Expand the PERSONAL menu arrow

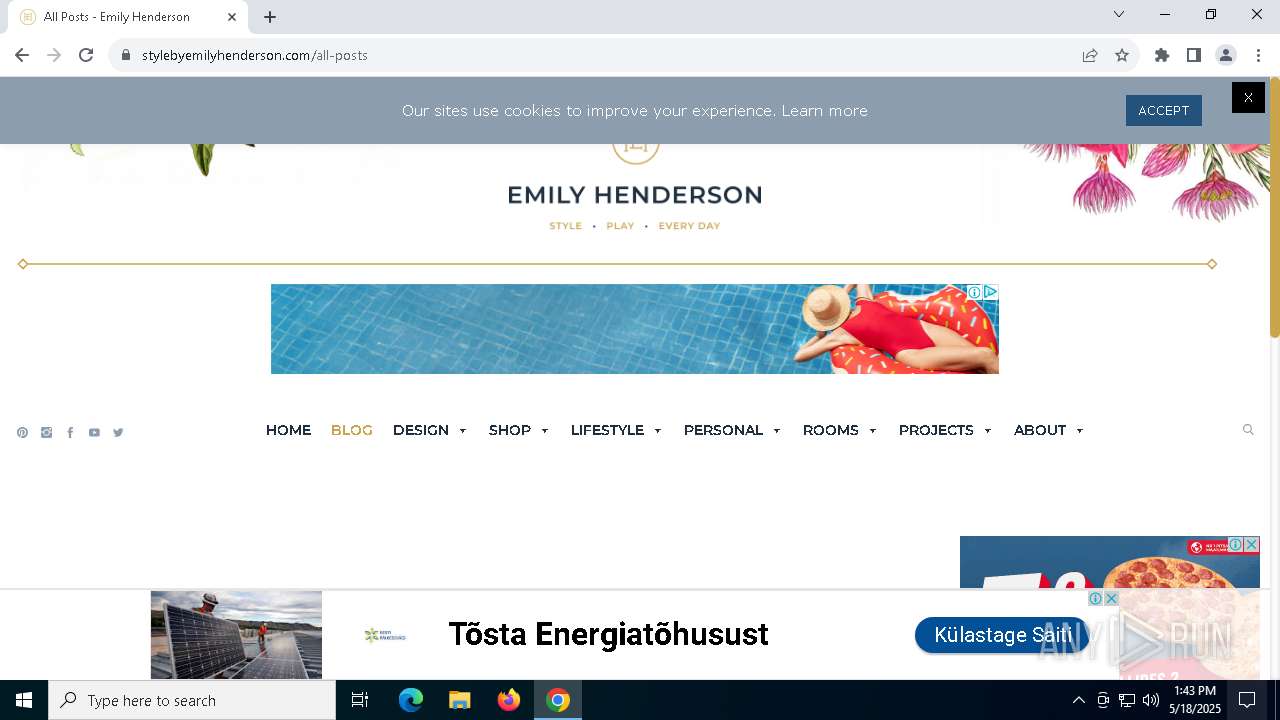coord(776,431)
